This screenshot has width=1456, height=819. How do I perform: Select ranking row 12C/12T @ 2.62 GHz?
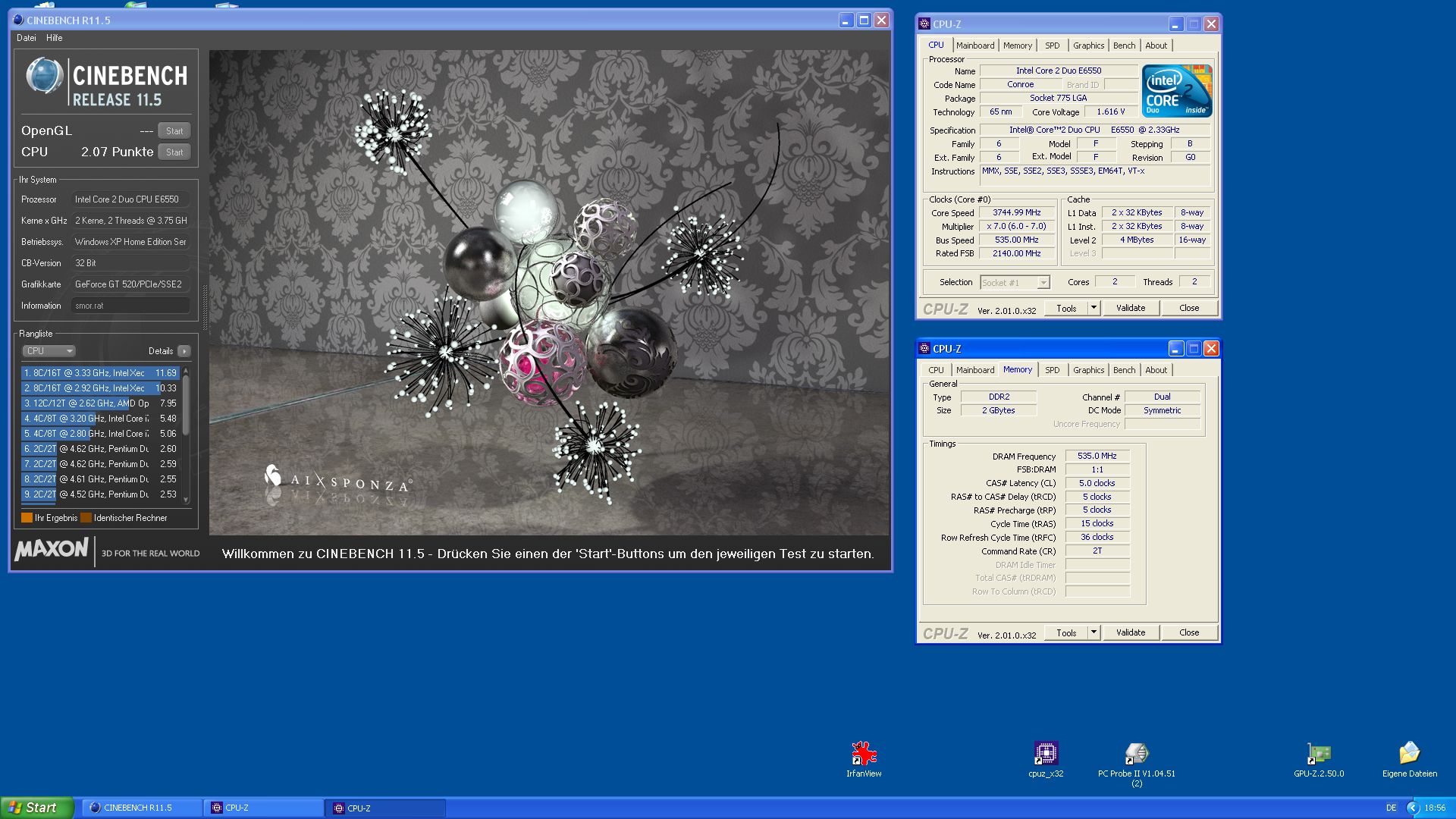[x=100, y=403]
